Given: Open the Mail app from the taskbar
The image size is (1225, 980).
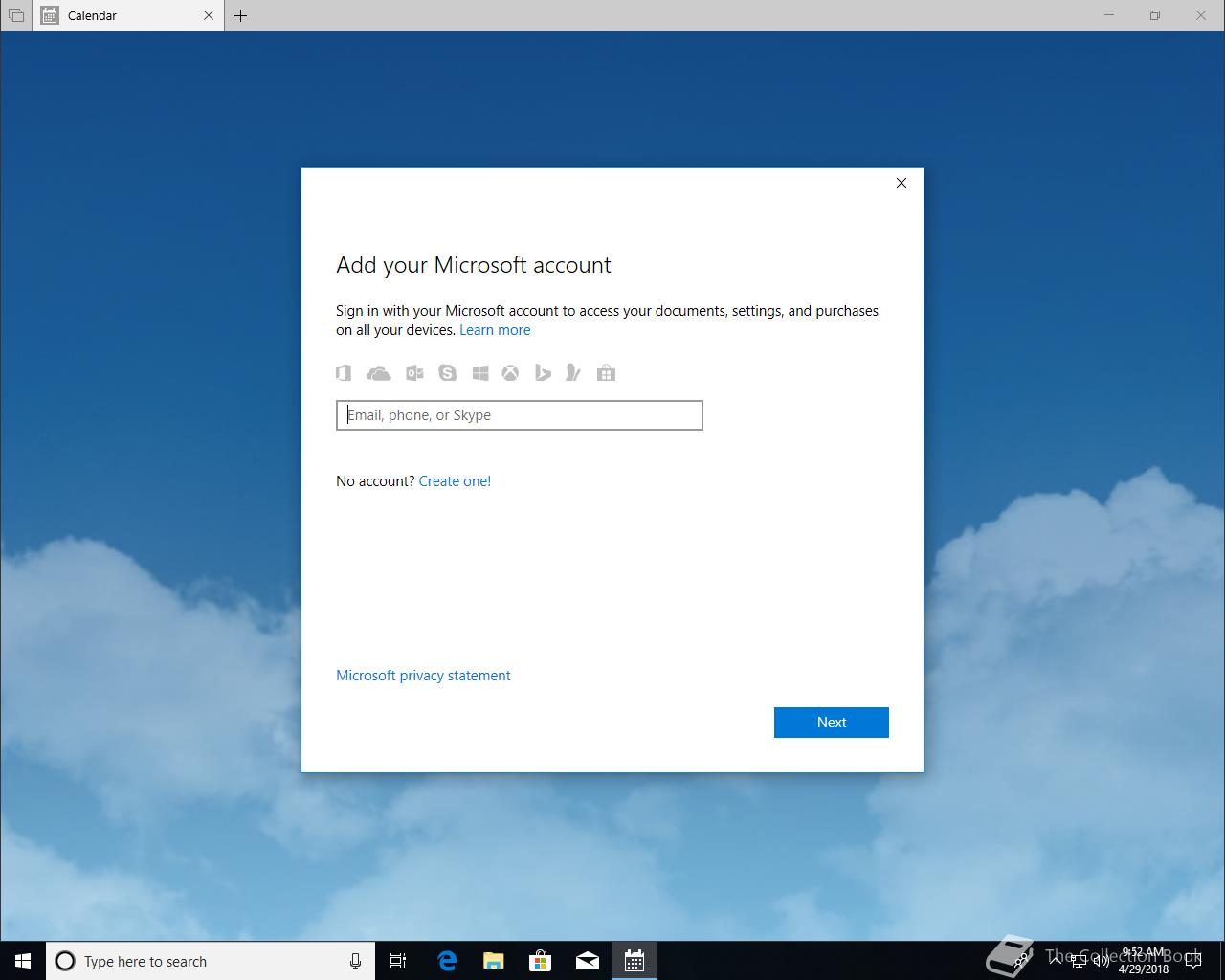Looking at the screenshot, I should point(588,961).
